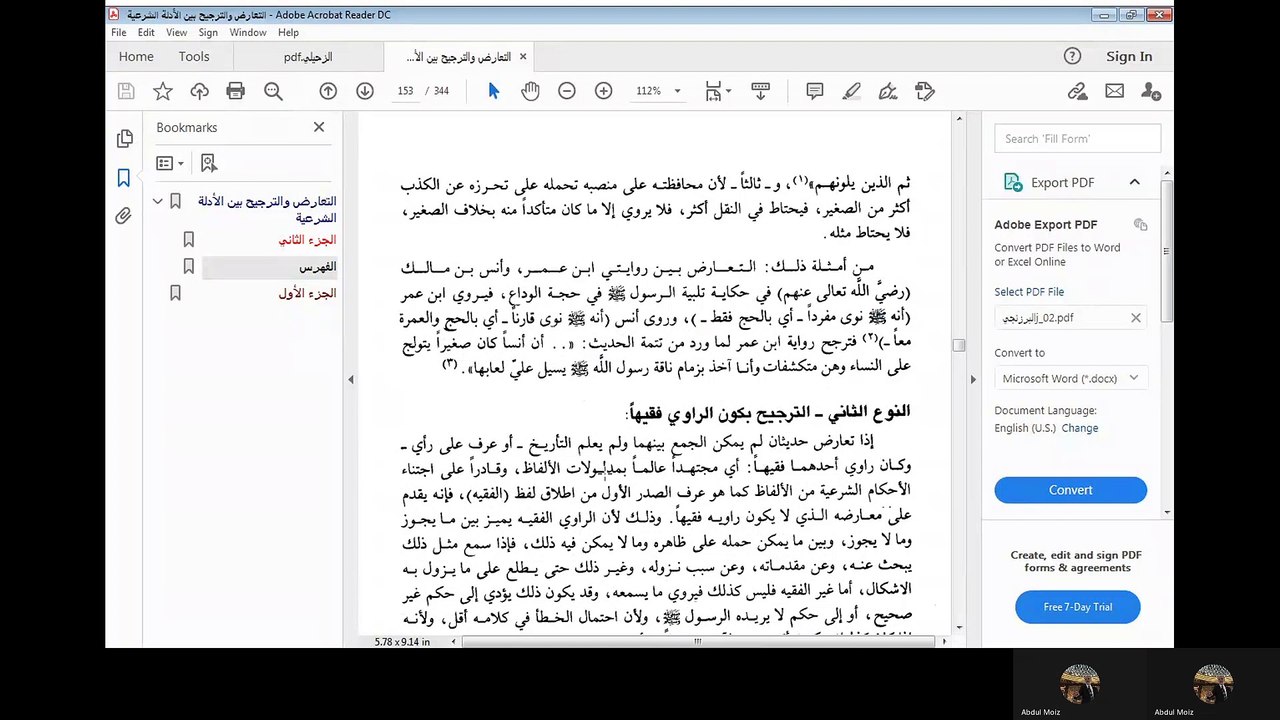1280x720 pixels.
Task: Switch to the الزحيلي.pdf document tab
Action: 308,57
